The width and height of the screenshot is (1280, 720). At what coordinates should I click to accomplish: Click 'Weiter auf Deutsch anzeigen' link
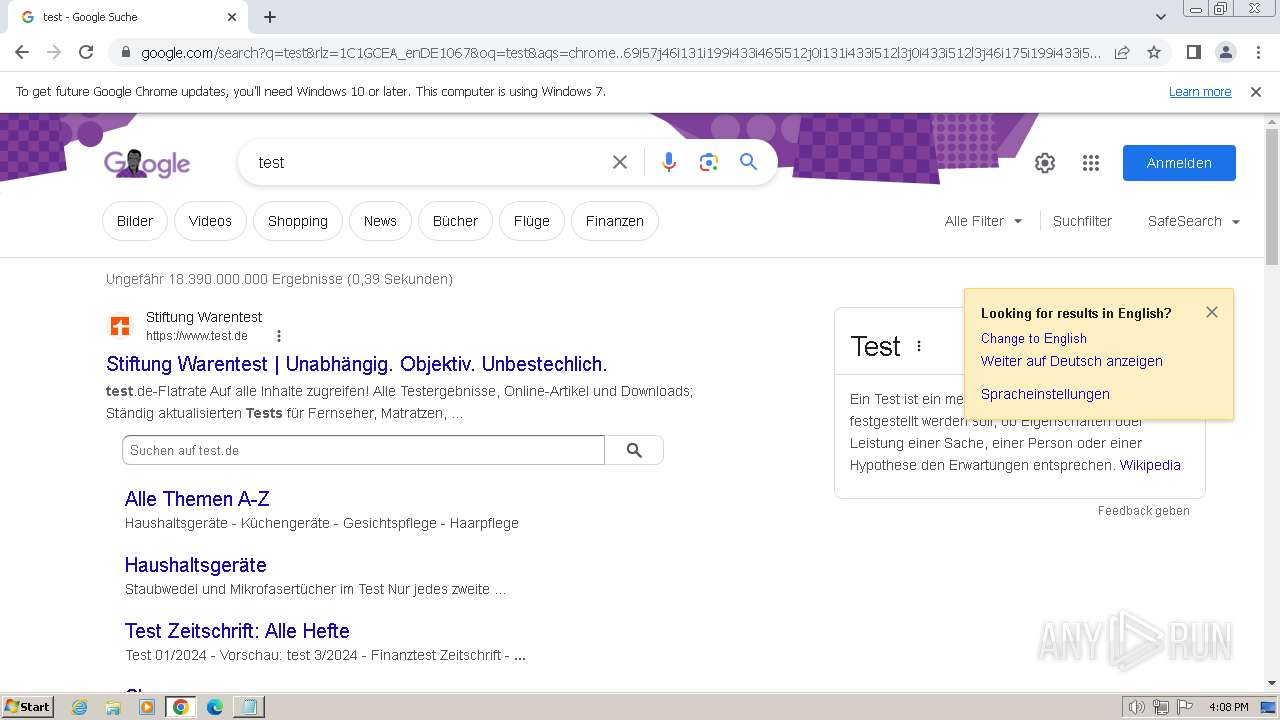pos(1072,361)
